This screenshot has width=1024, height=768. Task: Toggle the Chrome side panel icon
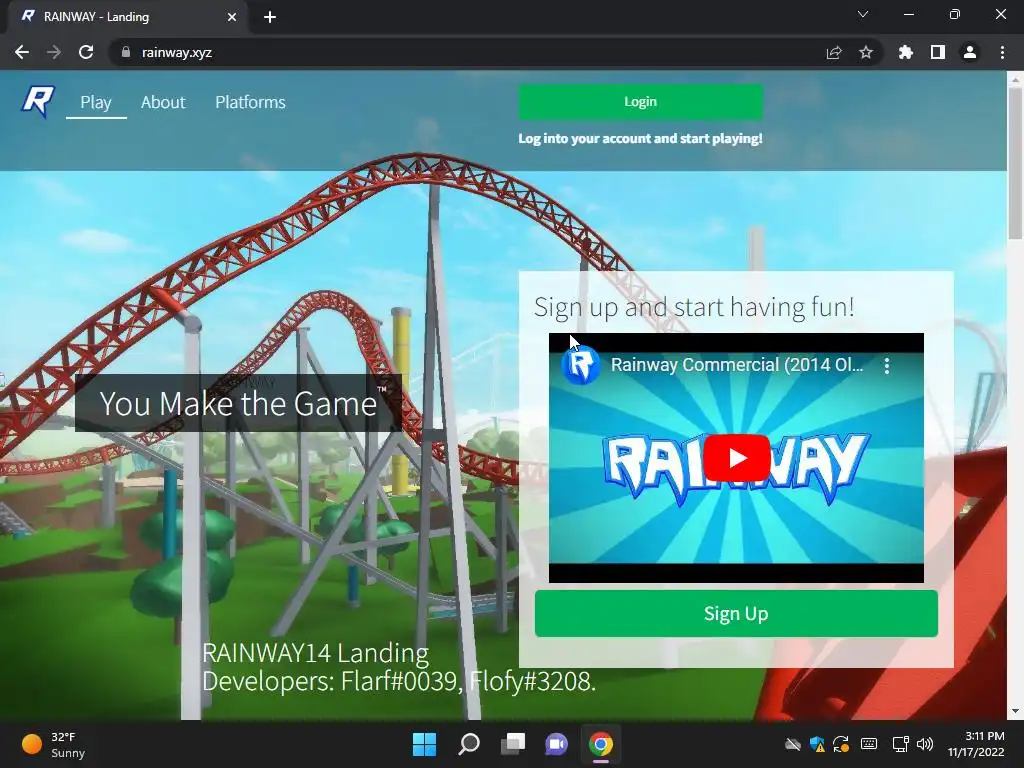pos(938,52)
